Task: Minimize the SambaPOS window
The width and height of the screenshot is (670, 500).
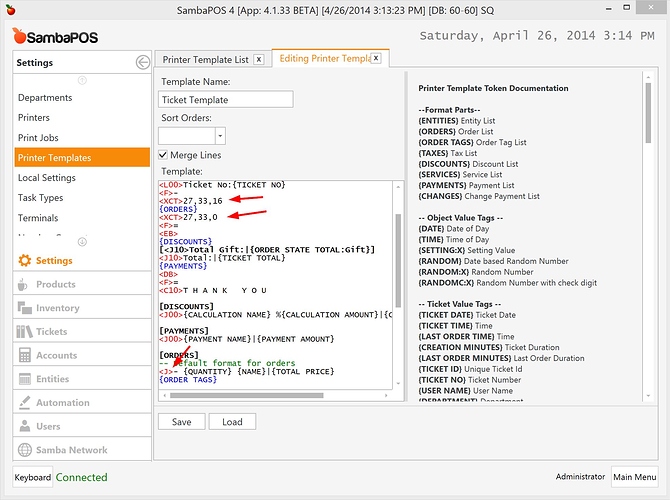Action: click(608, 9)
